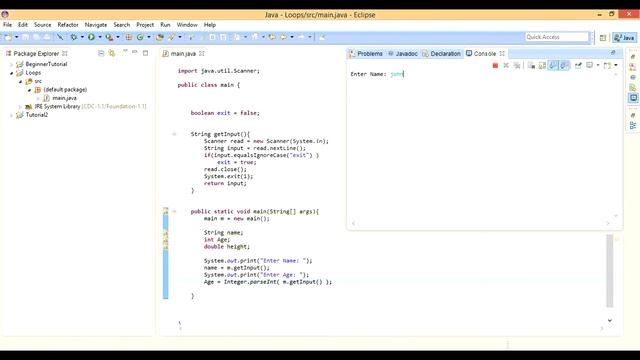Expand the Tutorial2 project
Image resolution: width=640 pixels, height=360 pixels.
[x=11, y=115]
